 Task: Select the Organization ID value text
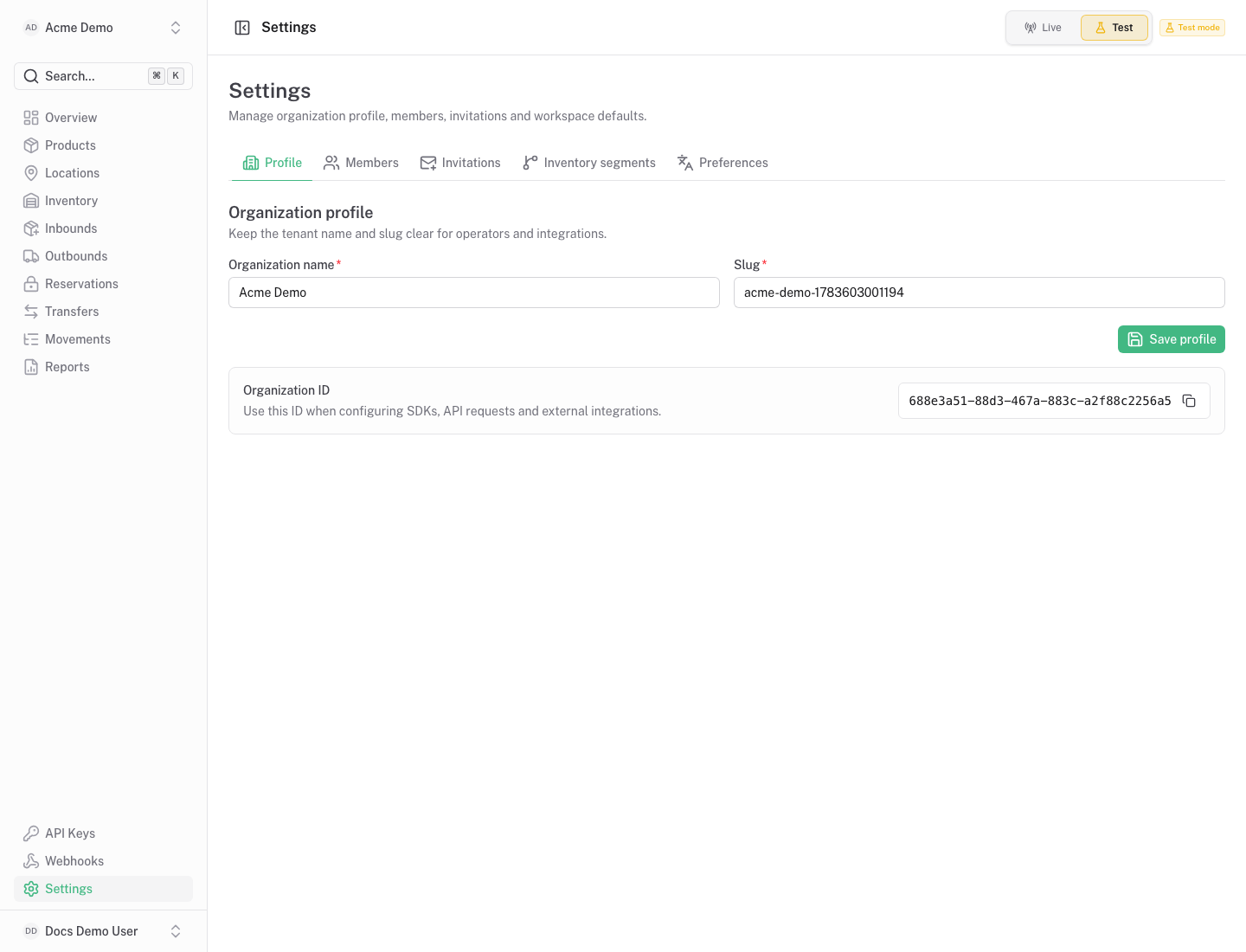(1040, 401)
